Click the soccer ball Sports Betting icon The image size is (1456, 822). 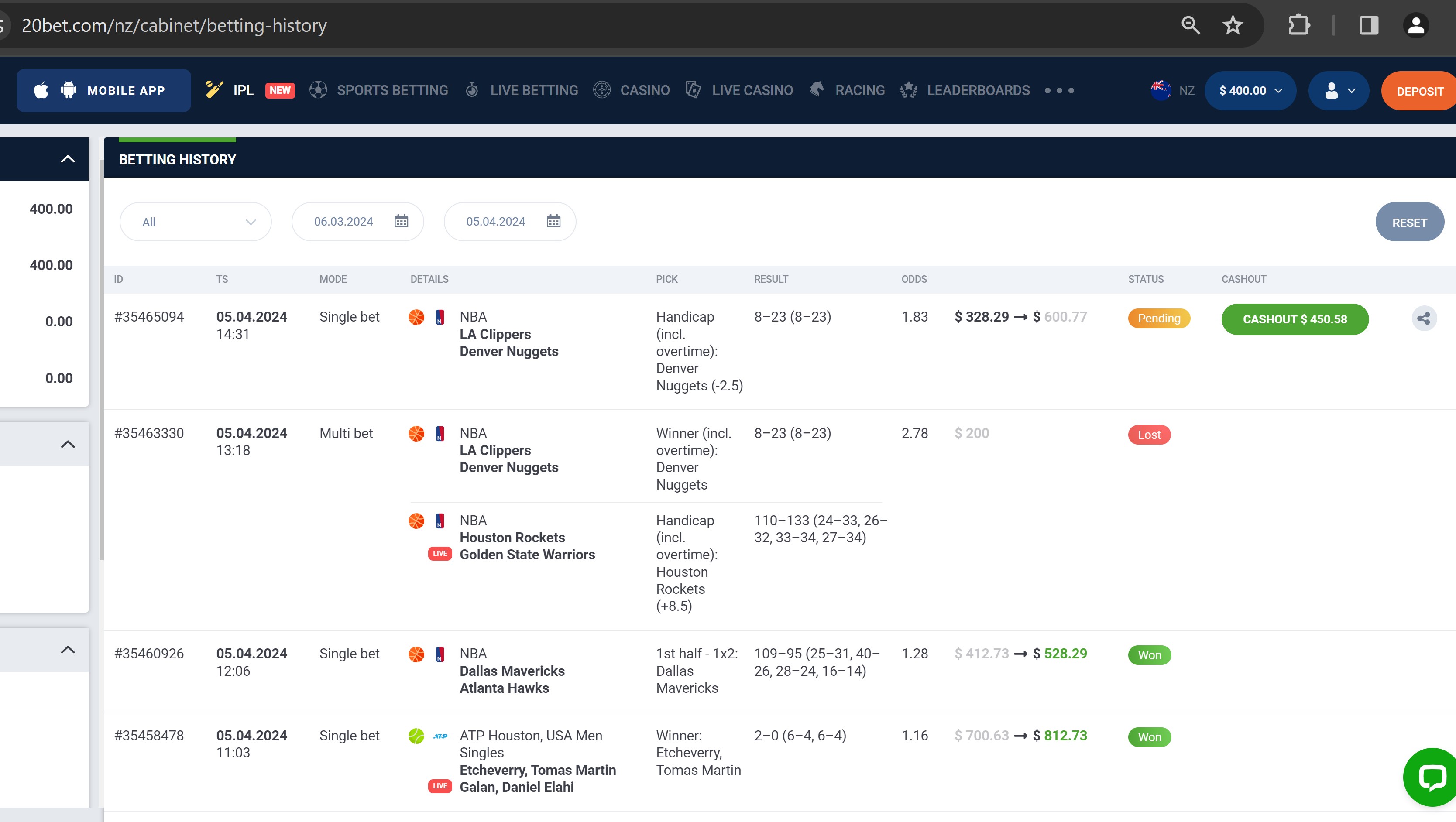click(318, 90)
